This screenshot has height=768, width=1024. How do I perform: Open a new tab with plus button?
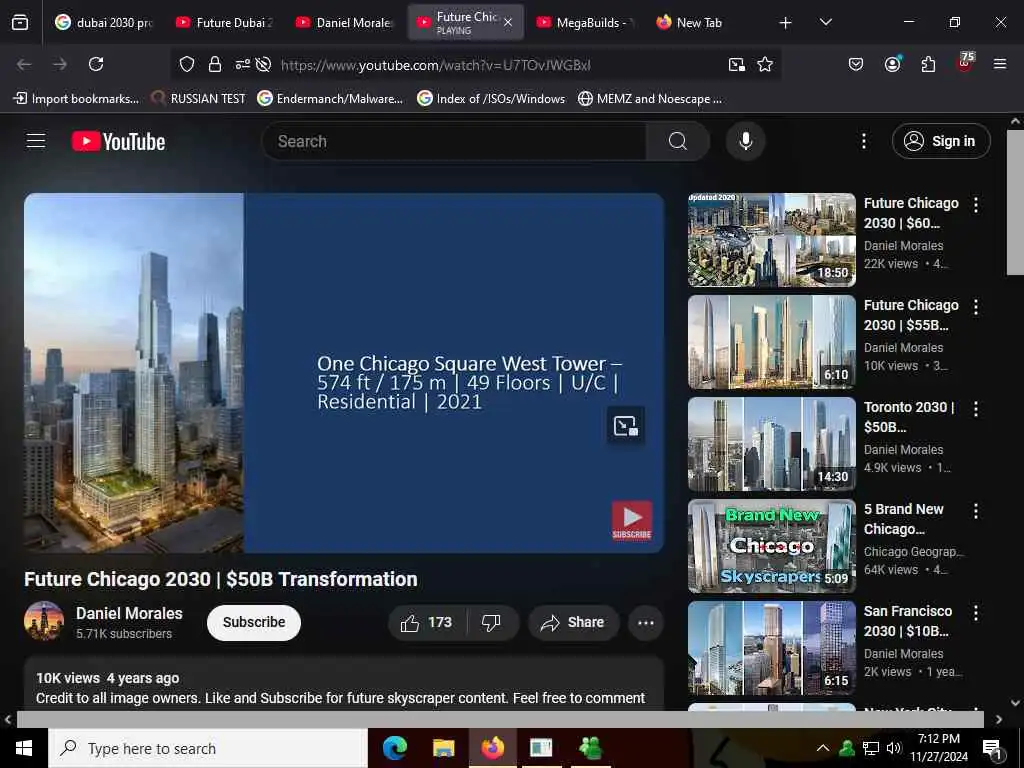786,23
